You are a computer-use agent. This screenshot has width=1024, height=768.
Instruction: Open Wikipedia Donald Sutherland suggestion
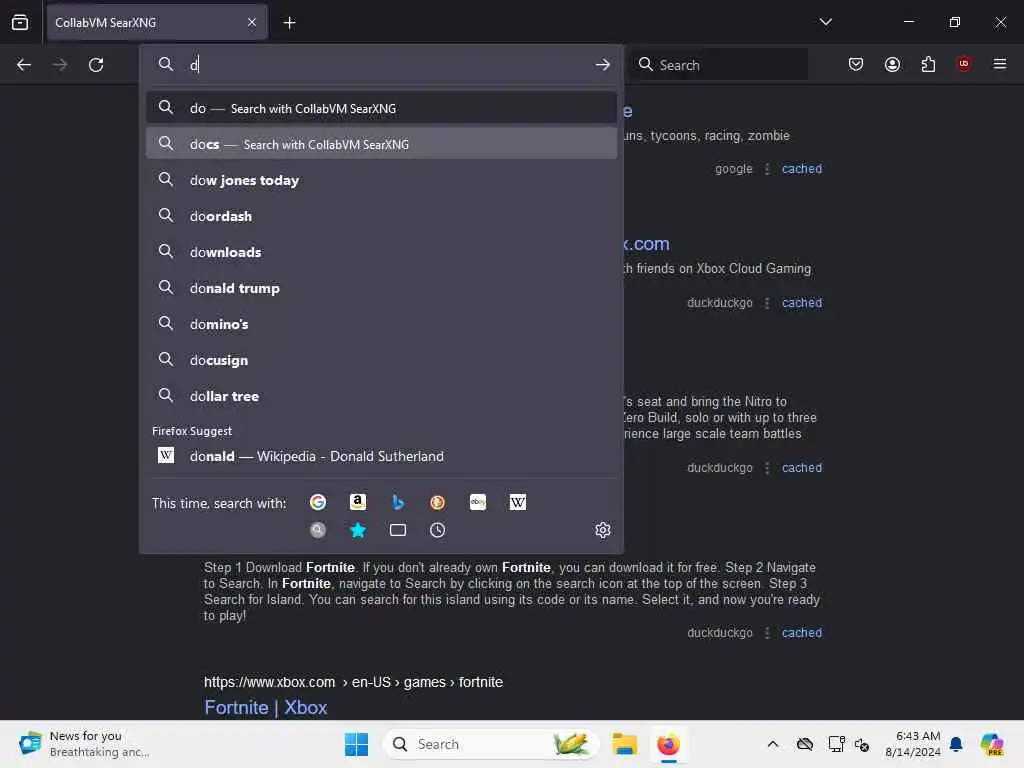click(381, 456)
